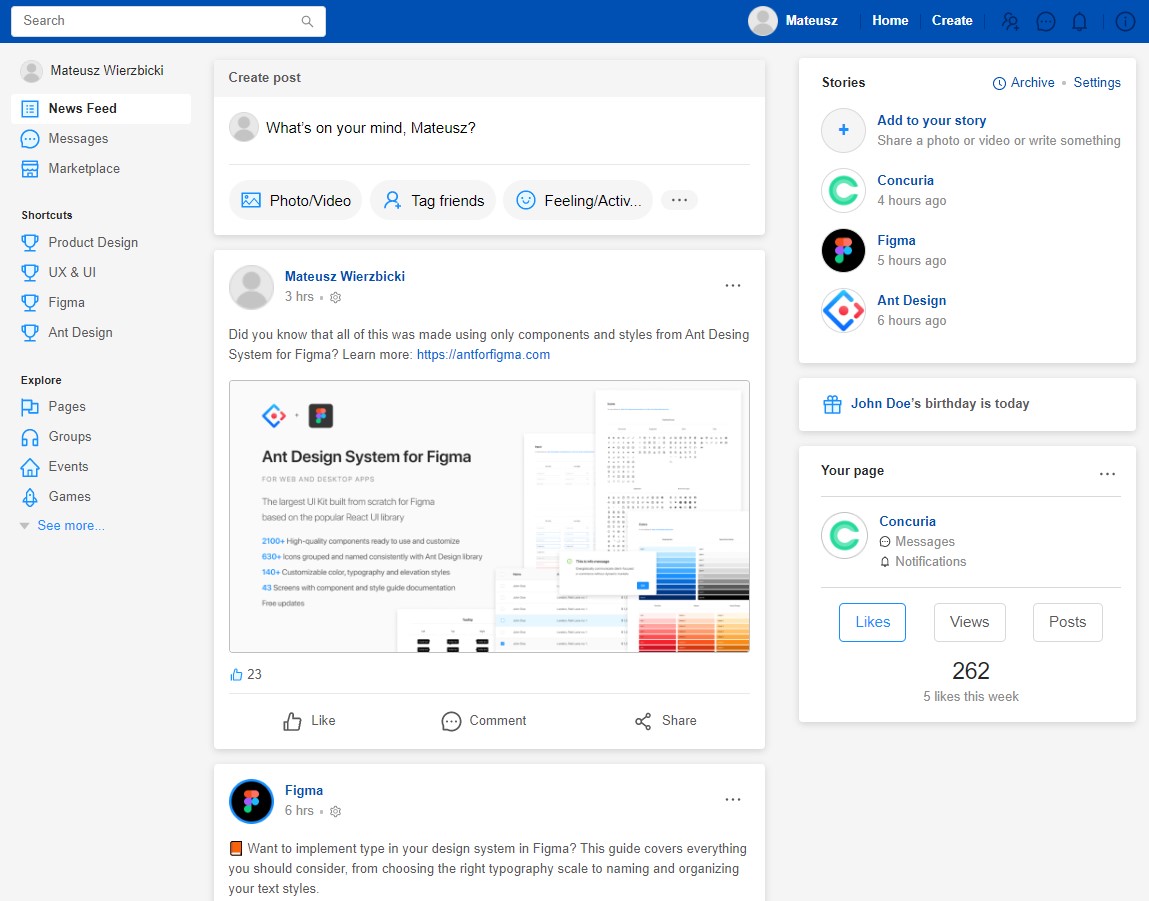Select the Likes stat toggle
This screenshot has width=1149, height=901.
[872, 622]
